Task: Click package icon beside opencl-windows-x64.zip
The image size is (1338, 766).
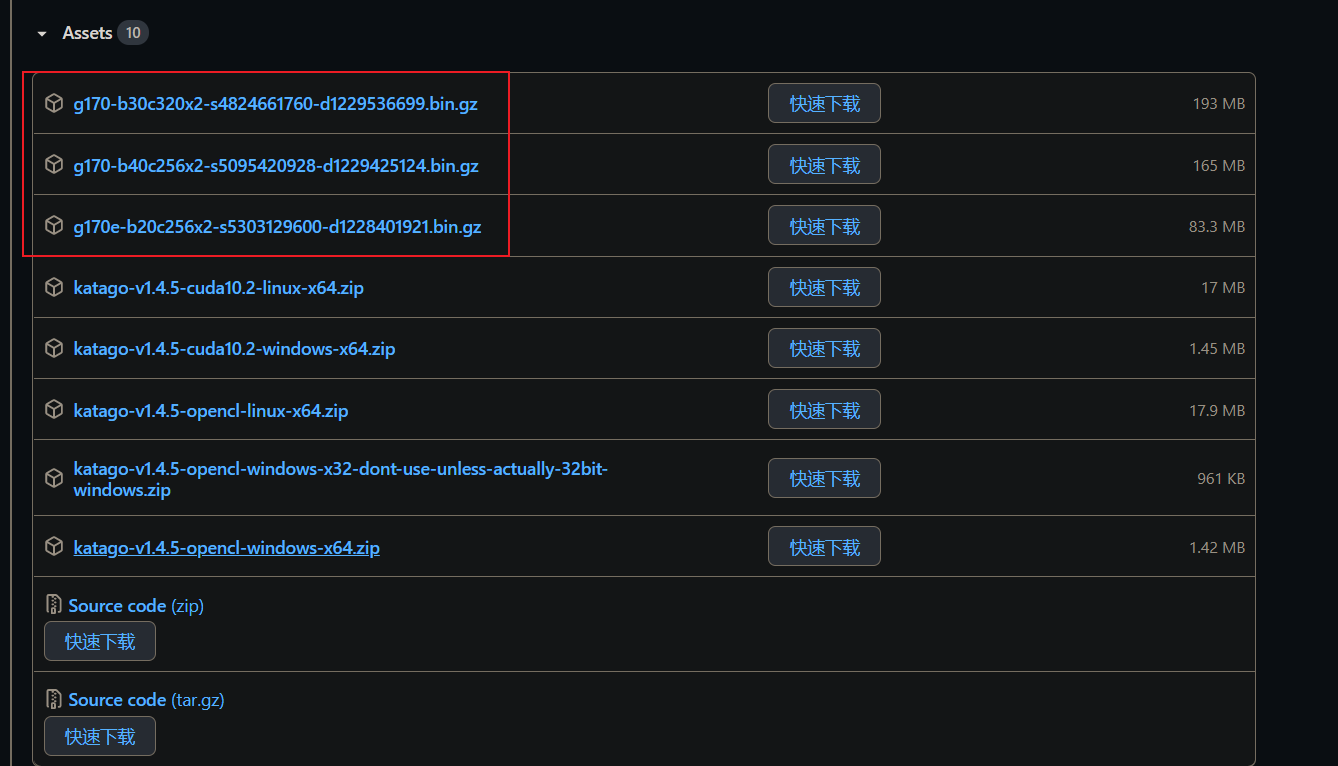Action: (x=54, y=547)
